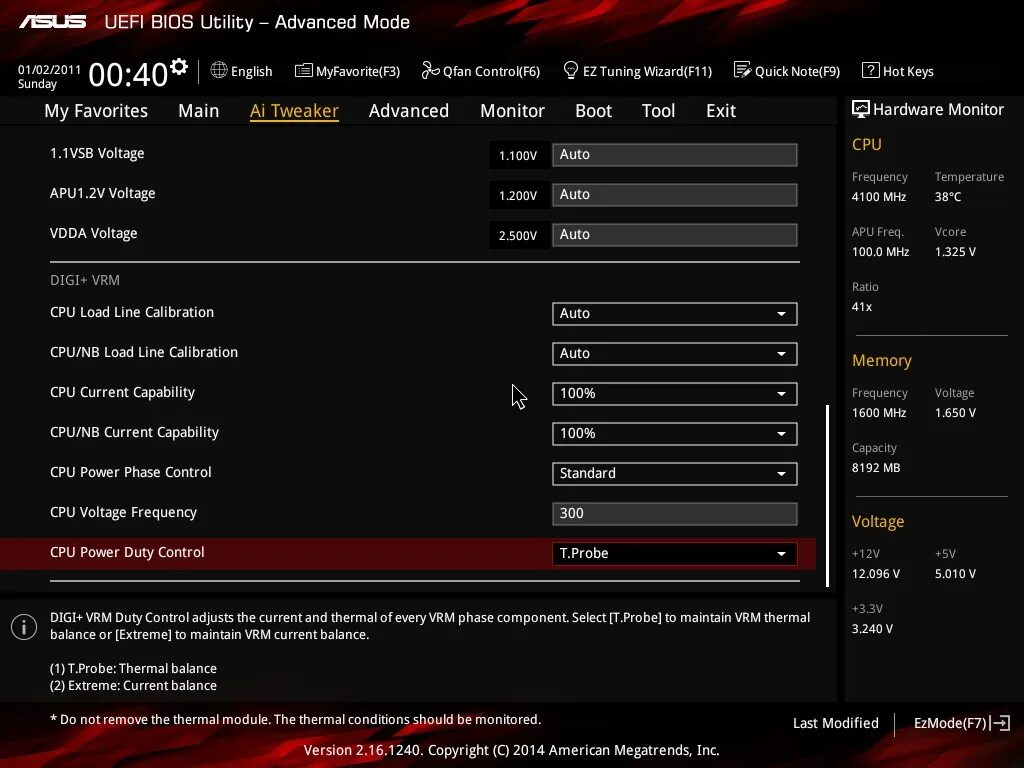Click the 01/02/2011 date text
1024x768 pixels.
(x=49, y=69)
